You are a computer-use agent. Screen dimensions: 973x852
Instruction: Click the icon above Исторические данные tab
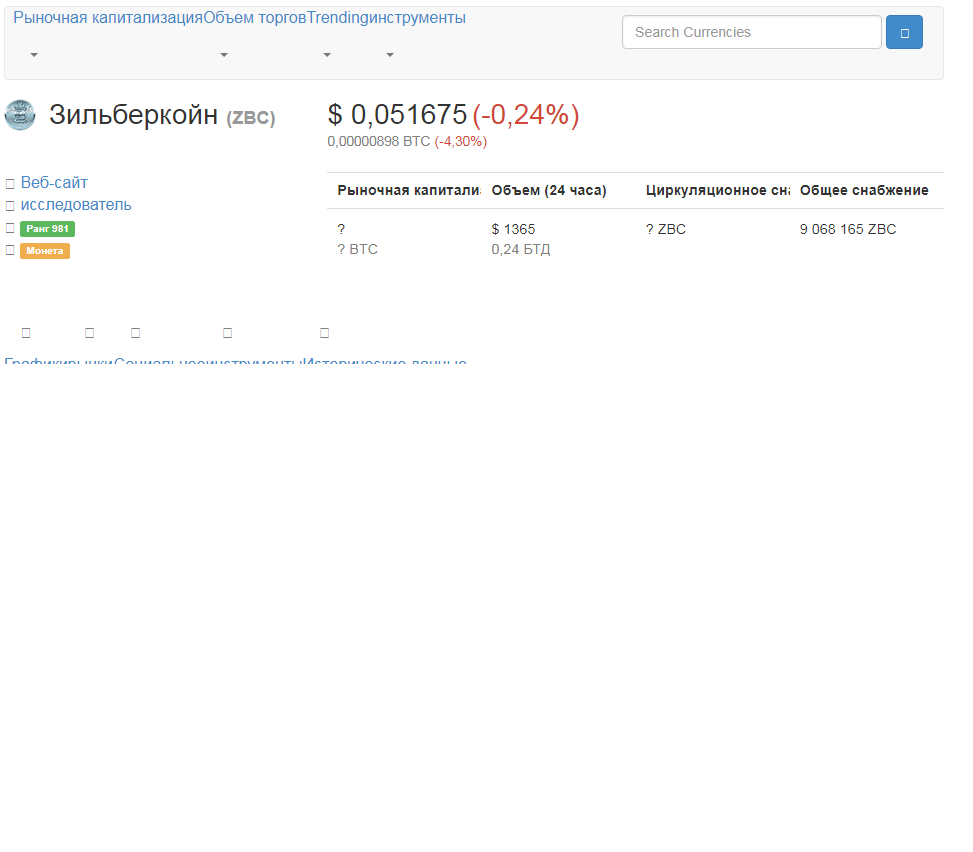click(x=324, y=333)
